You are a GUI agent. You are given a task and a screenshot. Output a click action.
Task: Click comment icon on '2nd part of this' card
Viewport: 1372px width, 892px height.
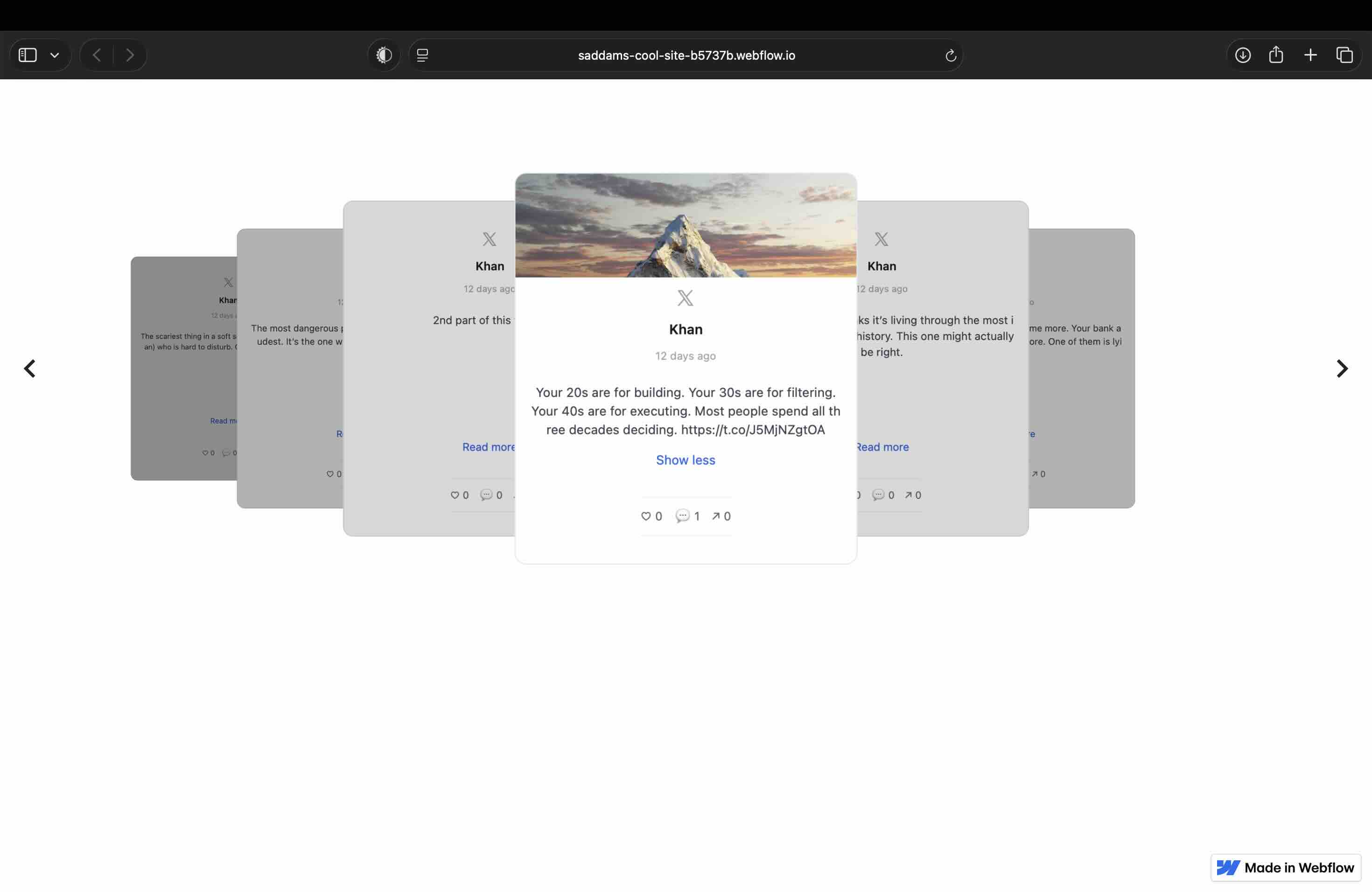click(487, 495)
